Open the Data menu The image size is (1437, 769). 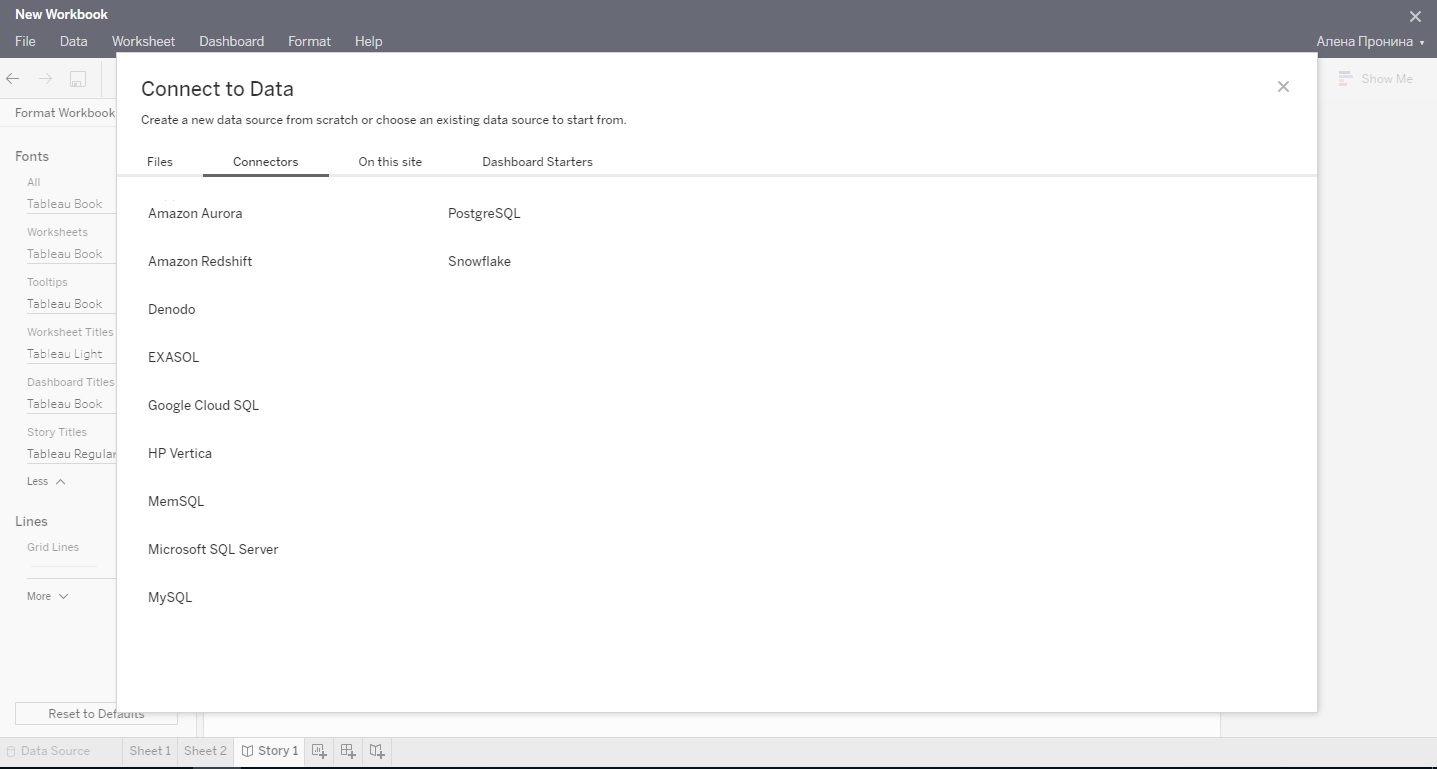(73, 41)
